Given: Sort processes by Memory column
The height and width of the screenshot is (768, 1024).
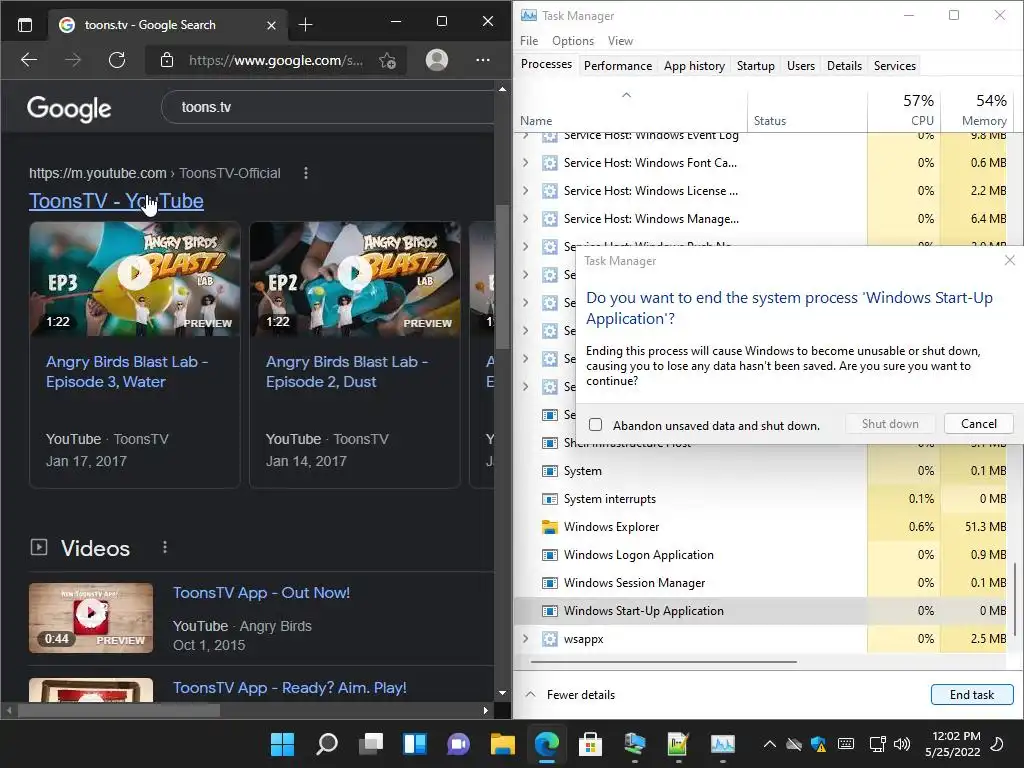Looking at the screenshot, I should click(x=976, y=111).
